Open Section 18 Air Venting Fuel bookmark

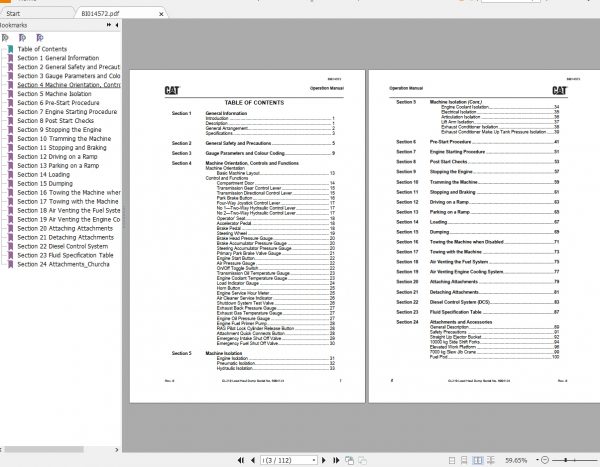click(68, 210)
